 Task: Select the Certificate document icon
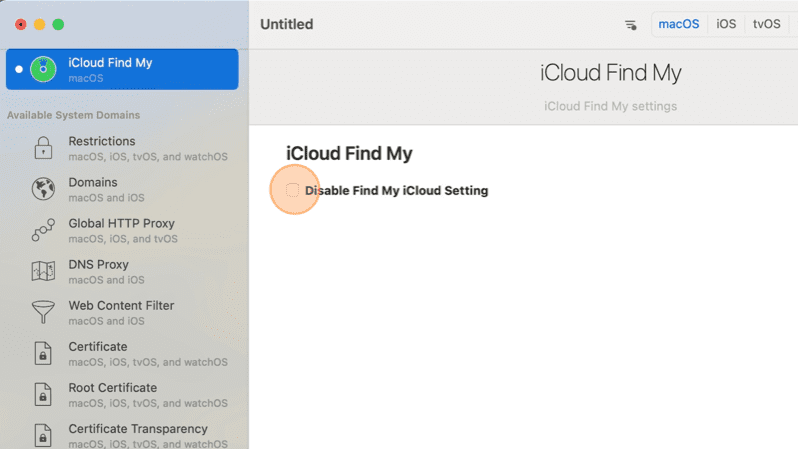tap(43, 353)
